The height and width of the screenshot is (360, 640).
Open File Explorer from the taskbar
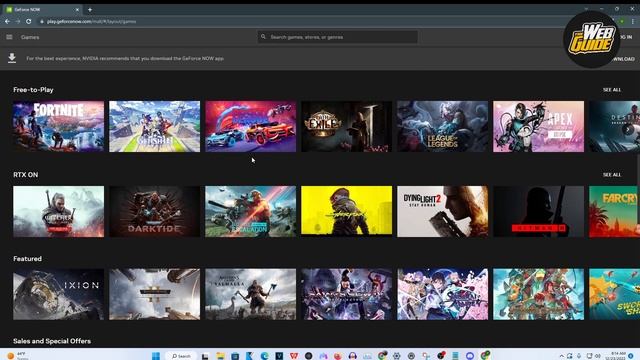point(220,356)
